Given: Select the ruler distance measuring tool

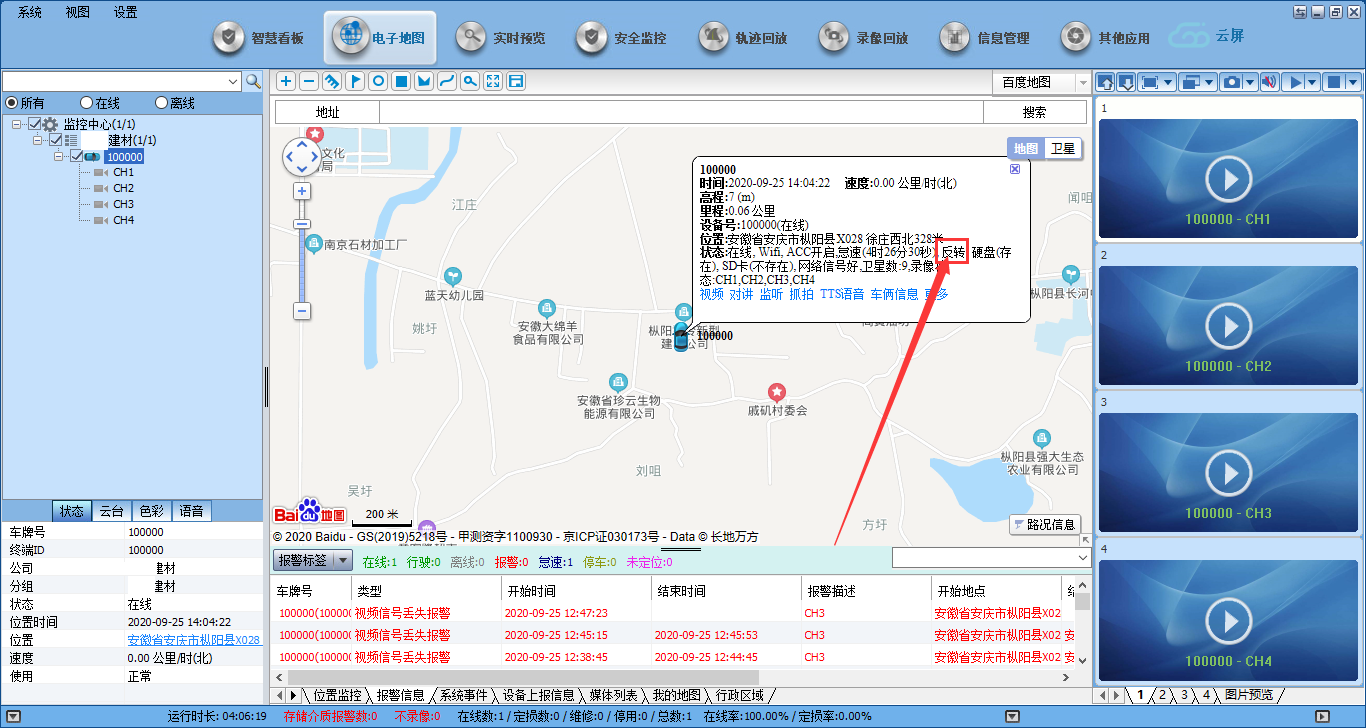Looking at the screenshot, I should [332, 81].
